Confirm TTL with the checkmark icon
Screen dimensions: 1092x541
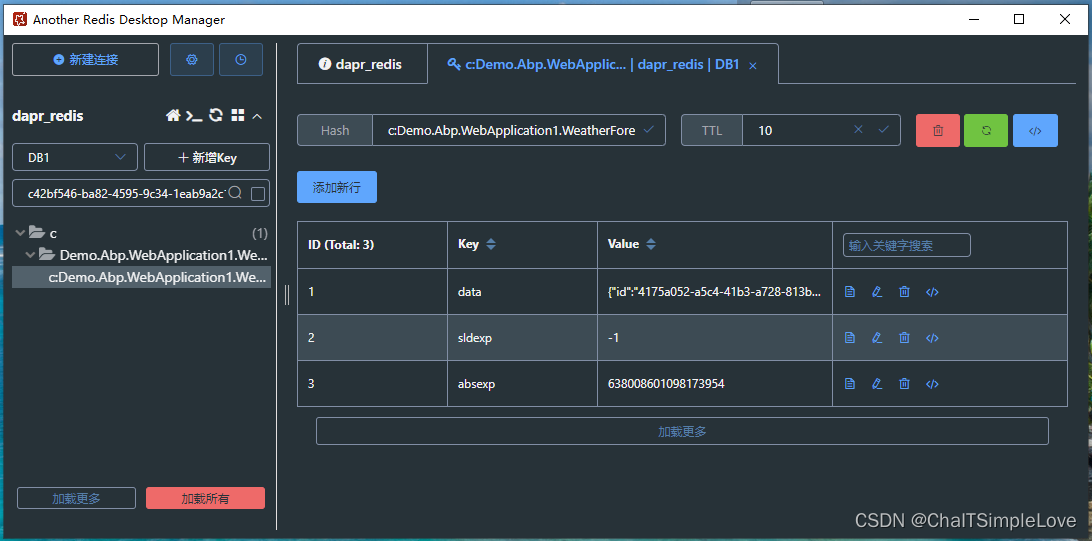[884, 130]
